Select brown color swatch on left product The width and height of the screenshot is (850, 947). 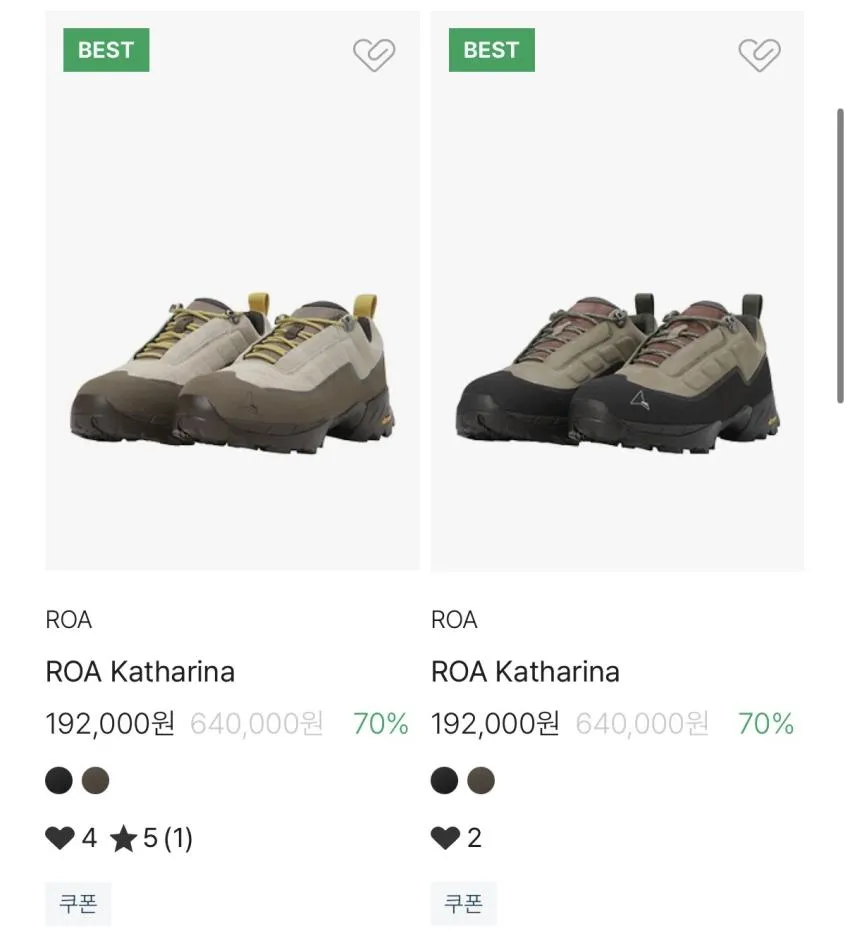click(x=95, y=780)
